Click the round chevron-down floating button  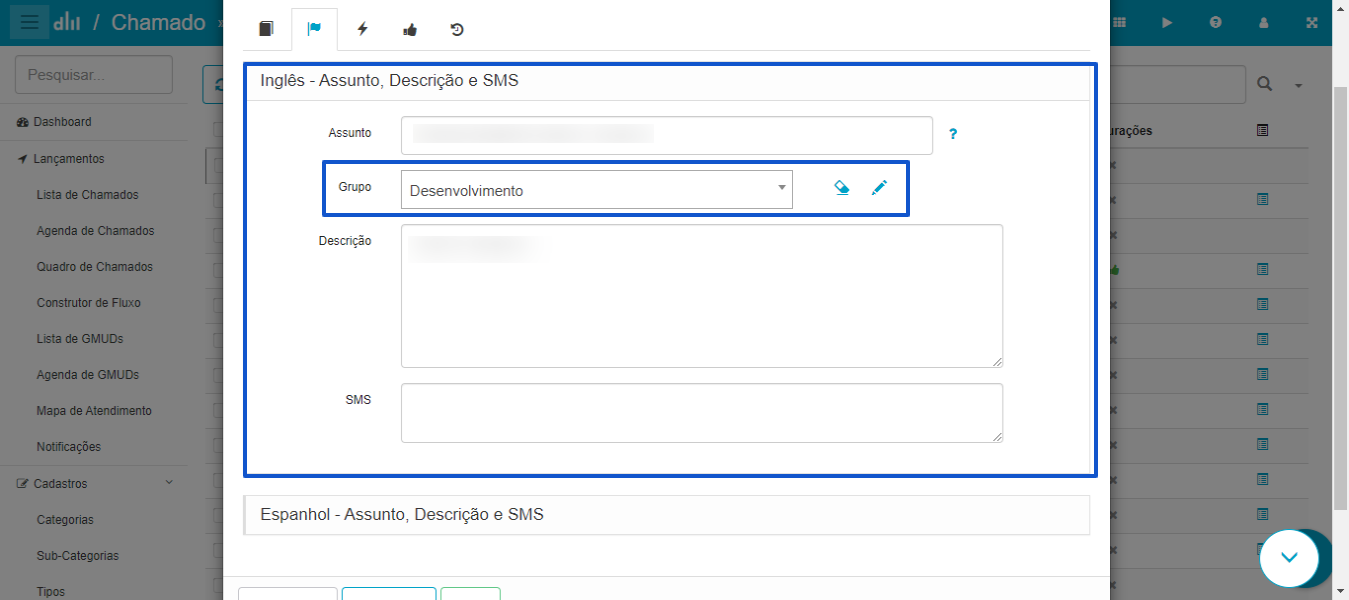[1290, 557]
